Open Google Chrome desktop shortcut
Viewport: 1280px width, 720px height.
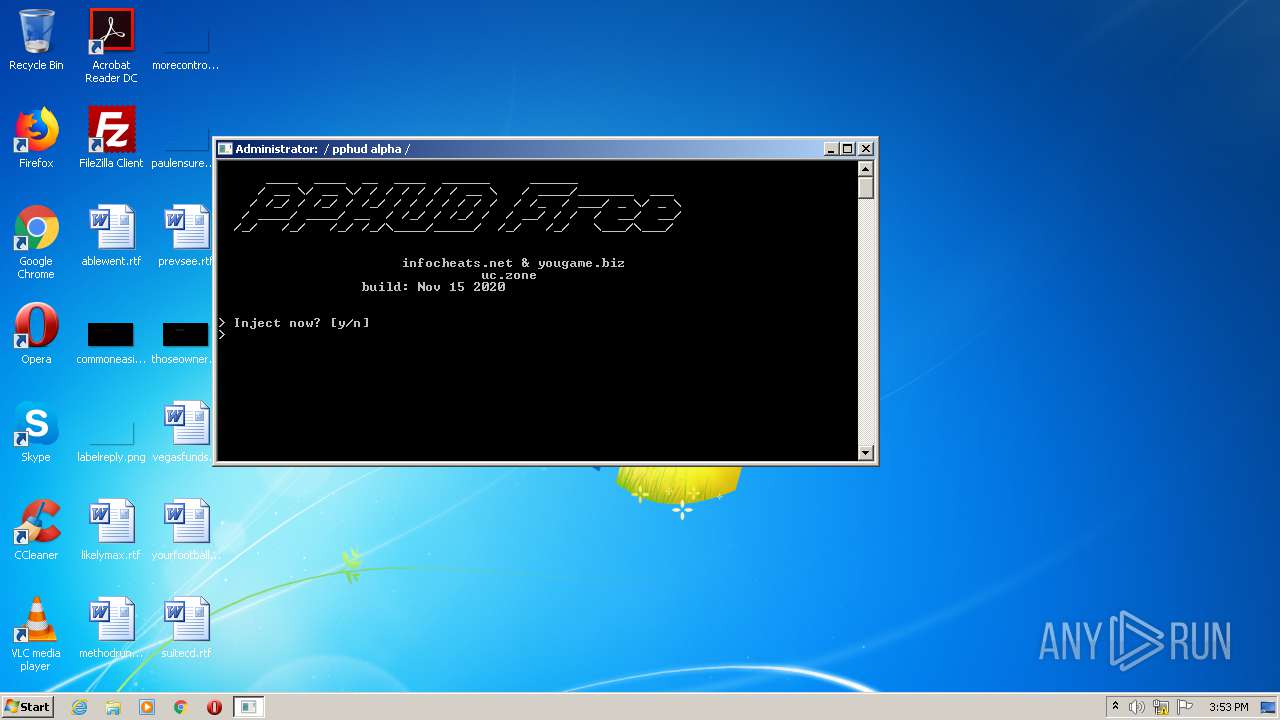point(36,242)
